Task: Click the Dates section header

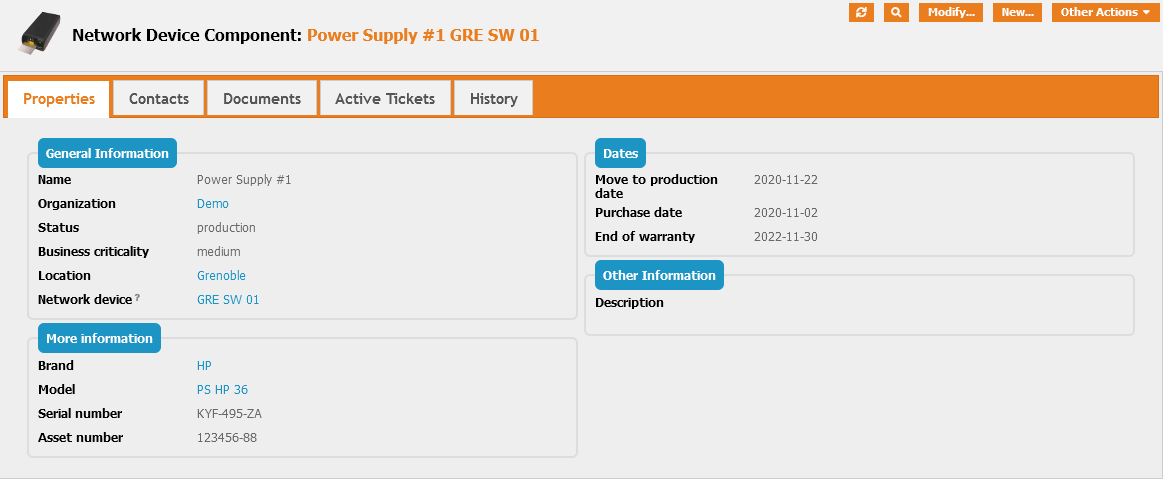Action: pyautogui.click(x=621, y=154)
